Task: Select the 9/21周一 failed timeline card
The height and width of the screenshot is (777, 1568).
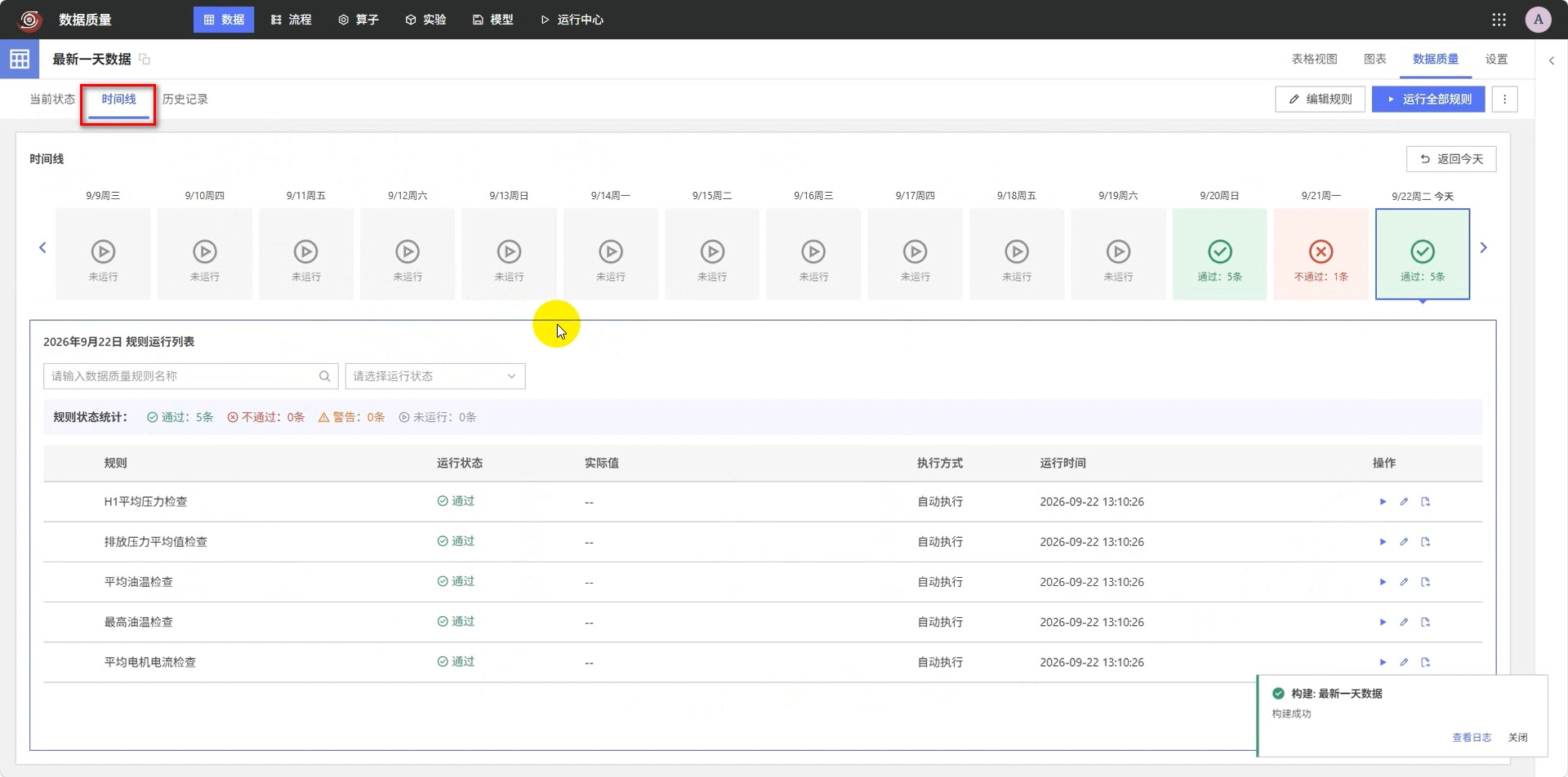Action: (1321, 254)
